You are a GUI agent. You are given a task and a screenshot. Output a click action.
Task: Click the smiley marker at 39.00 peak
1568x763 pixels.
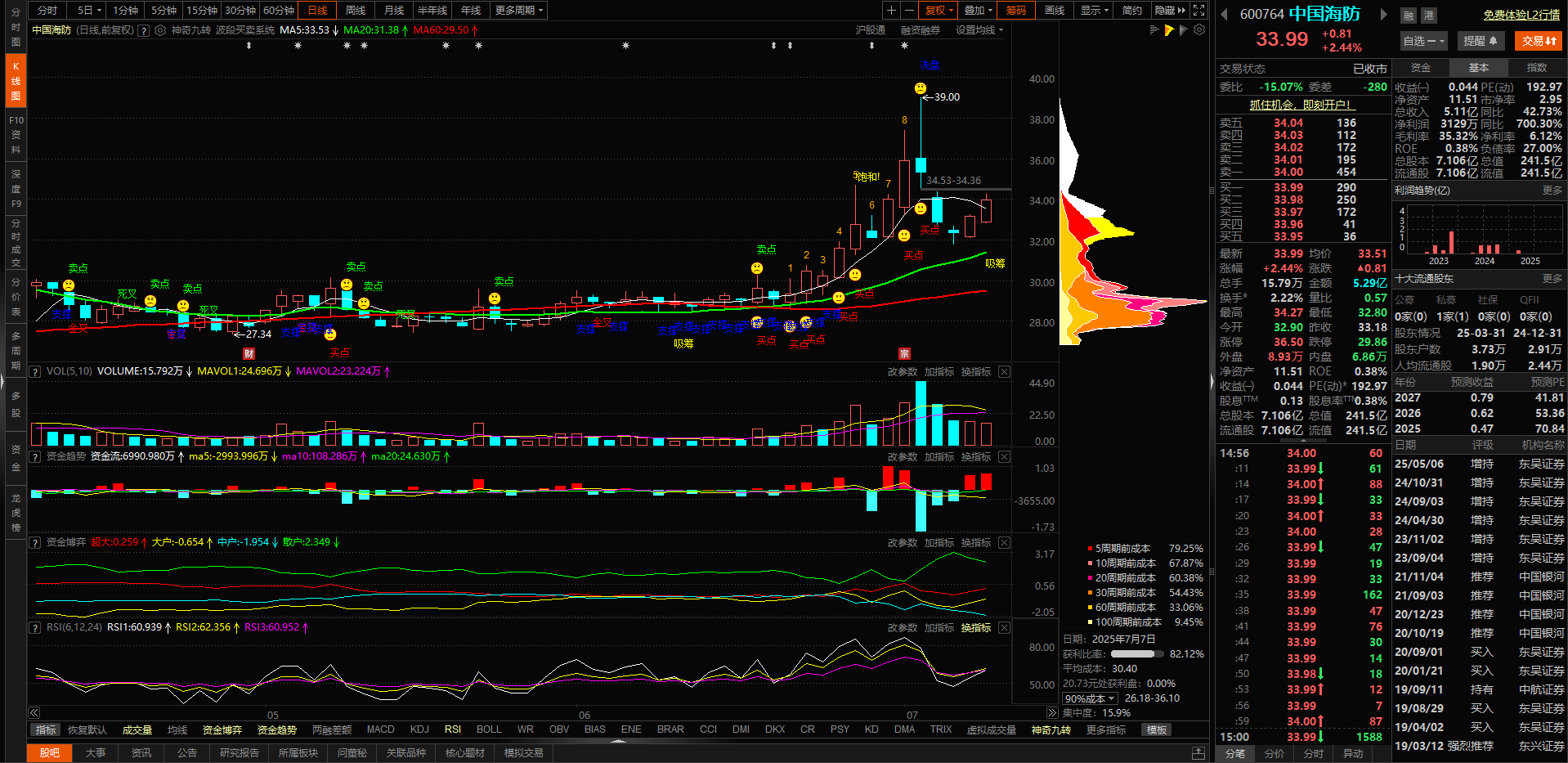click(x=921, y=88)
